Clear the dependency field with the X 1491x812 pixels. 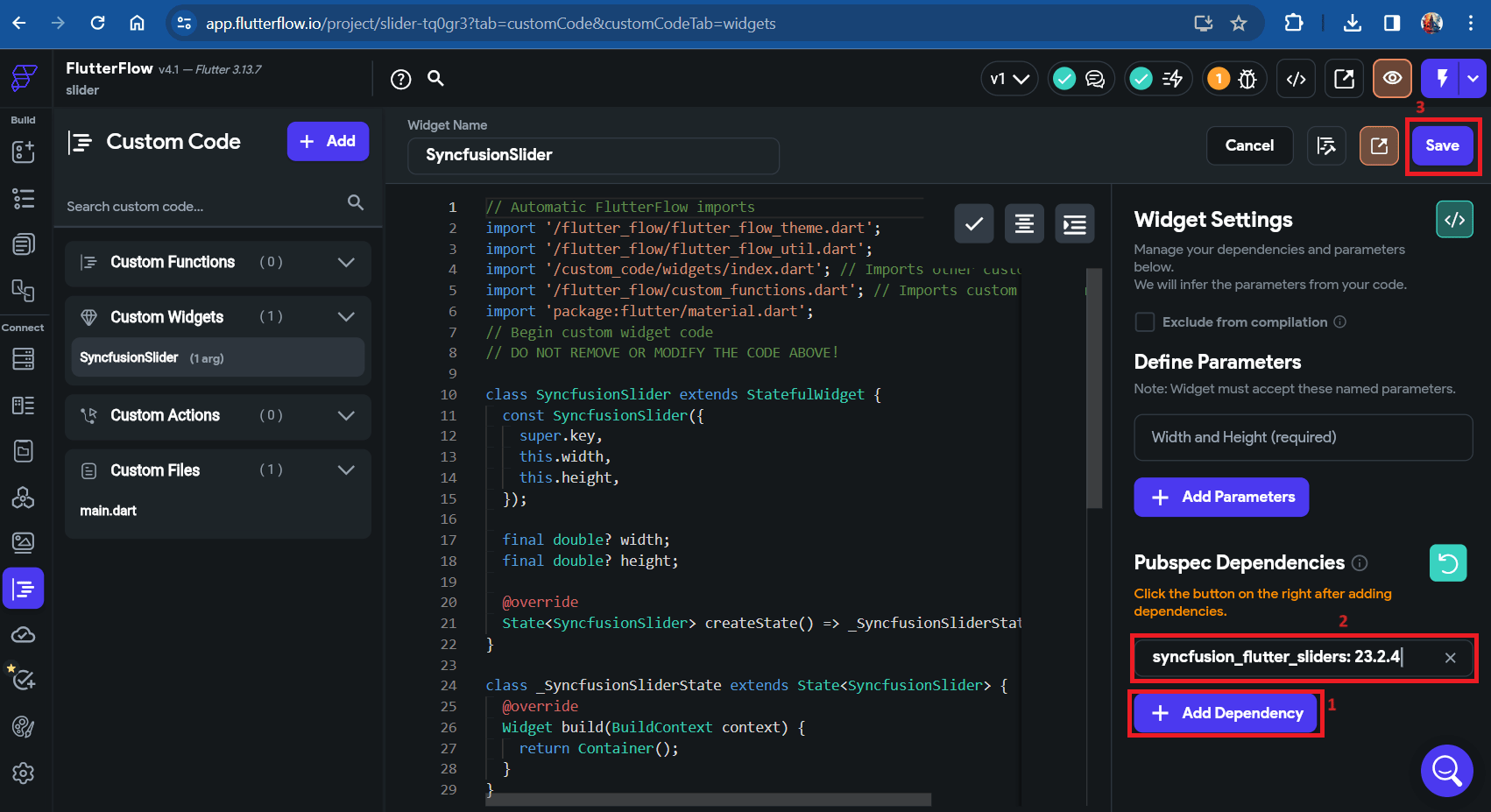point(1451,658)
